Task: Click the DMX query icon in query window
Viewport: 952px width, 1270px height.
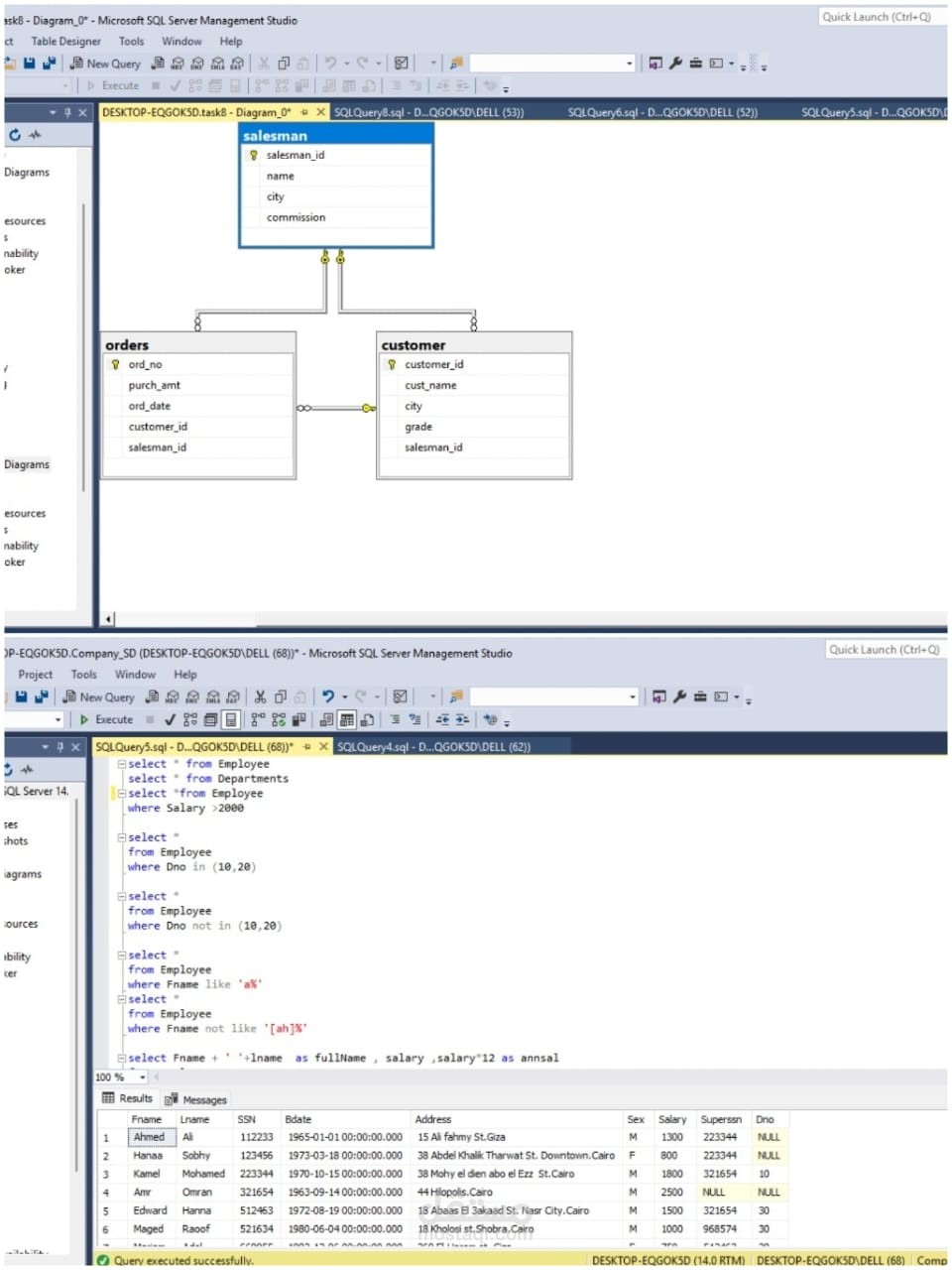Action: pyautogui.click(x=192, y=697)
